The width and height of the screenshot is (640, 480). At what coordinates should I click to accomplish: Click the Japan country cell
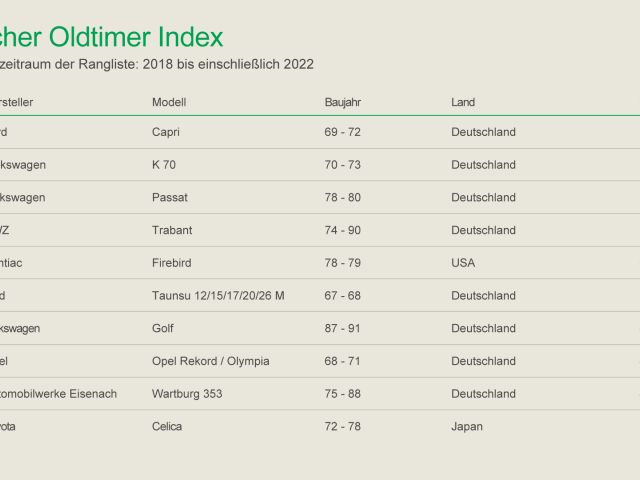coord(467,426)
